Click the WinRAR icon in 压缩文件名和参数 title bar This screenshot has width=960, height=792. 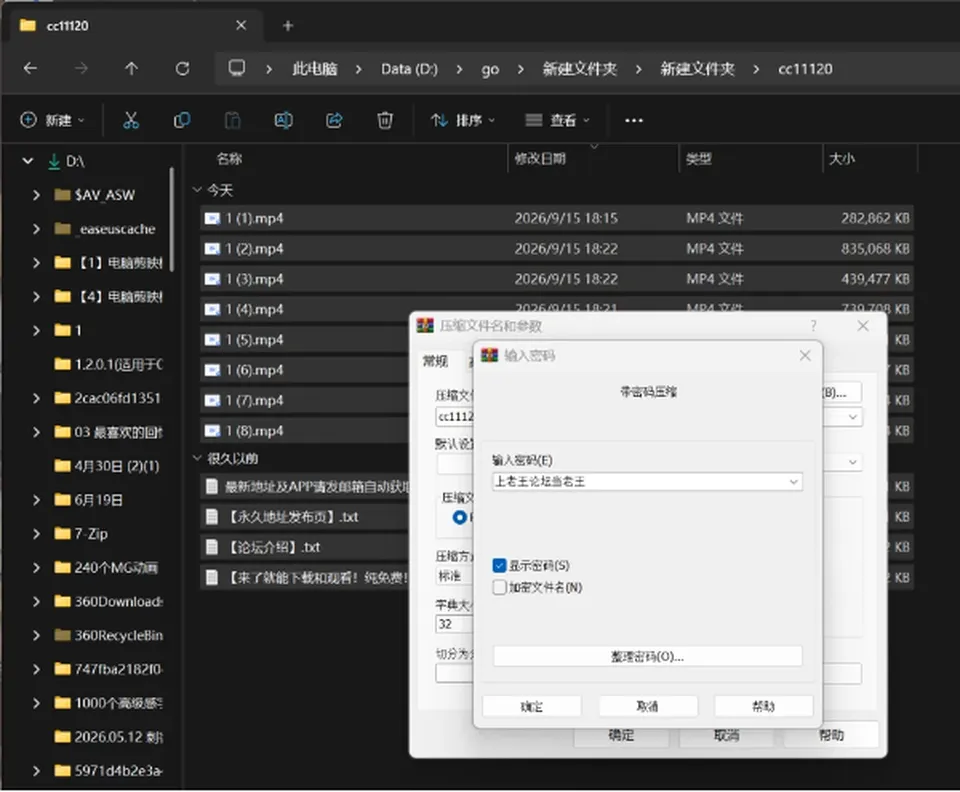tap(425, 326)
